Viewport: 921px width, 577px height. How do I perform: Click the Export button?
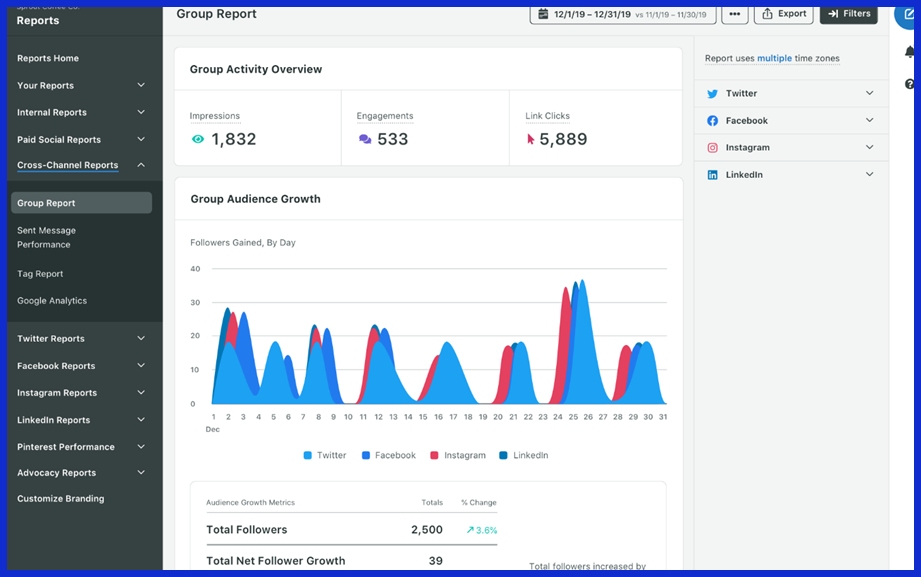point(784,14)
